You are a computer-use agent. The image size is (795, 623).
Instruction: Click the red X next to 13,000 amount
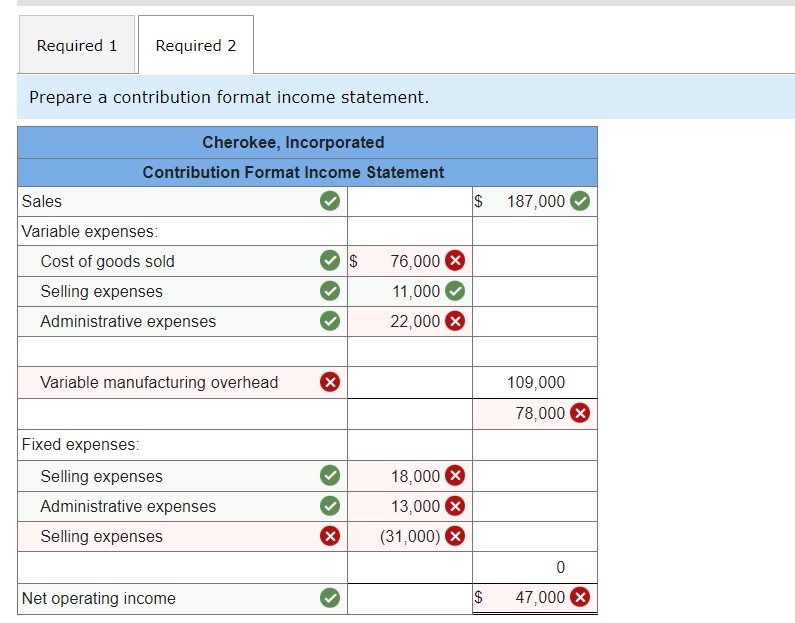[x=455, y=506]
